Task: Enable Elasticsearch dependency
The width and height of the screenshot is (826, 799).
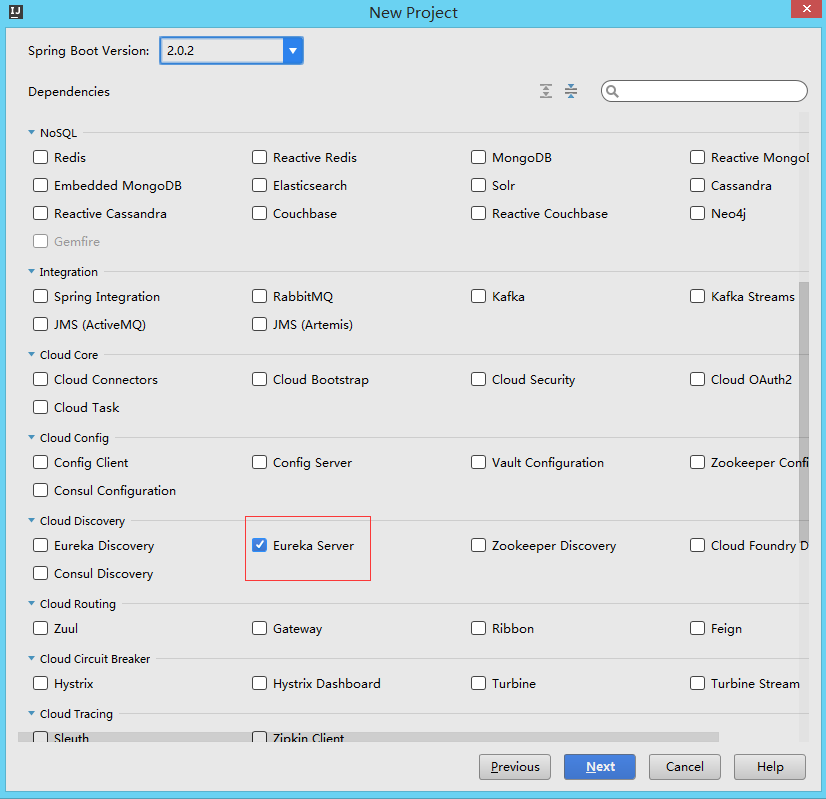Action: tap(259, 185)
